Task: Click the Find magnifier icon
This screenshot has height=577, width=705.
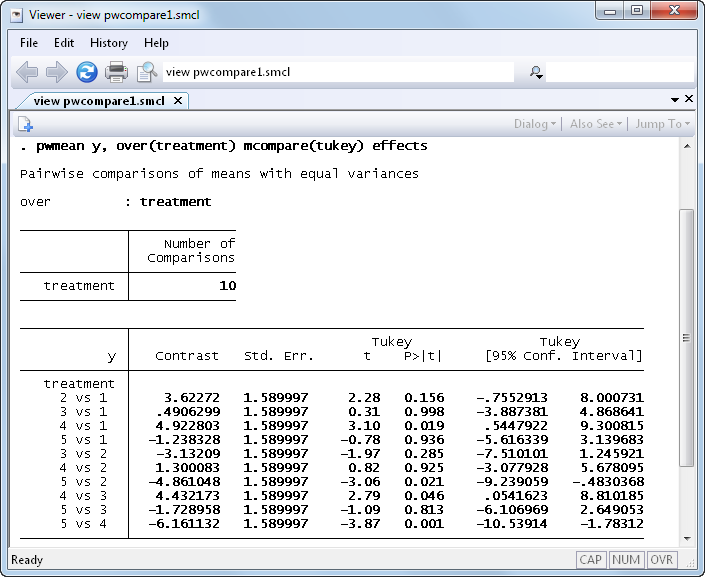Action: click(147, 72)
